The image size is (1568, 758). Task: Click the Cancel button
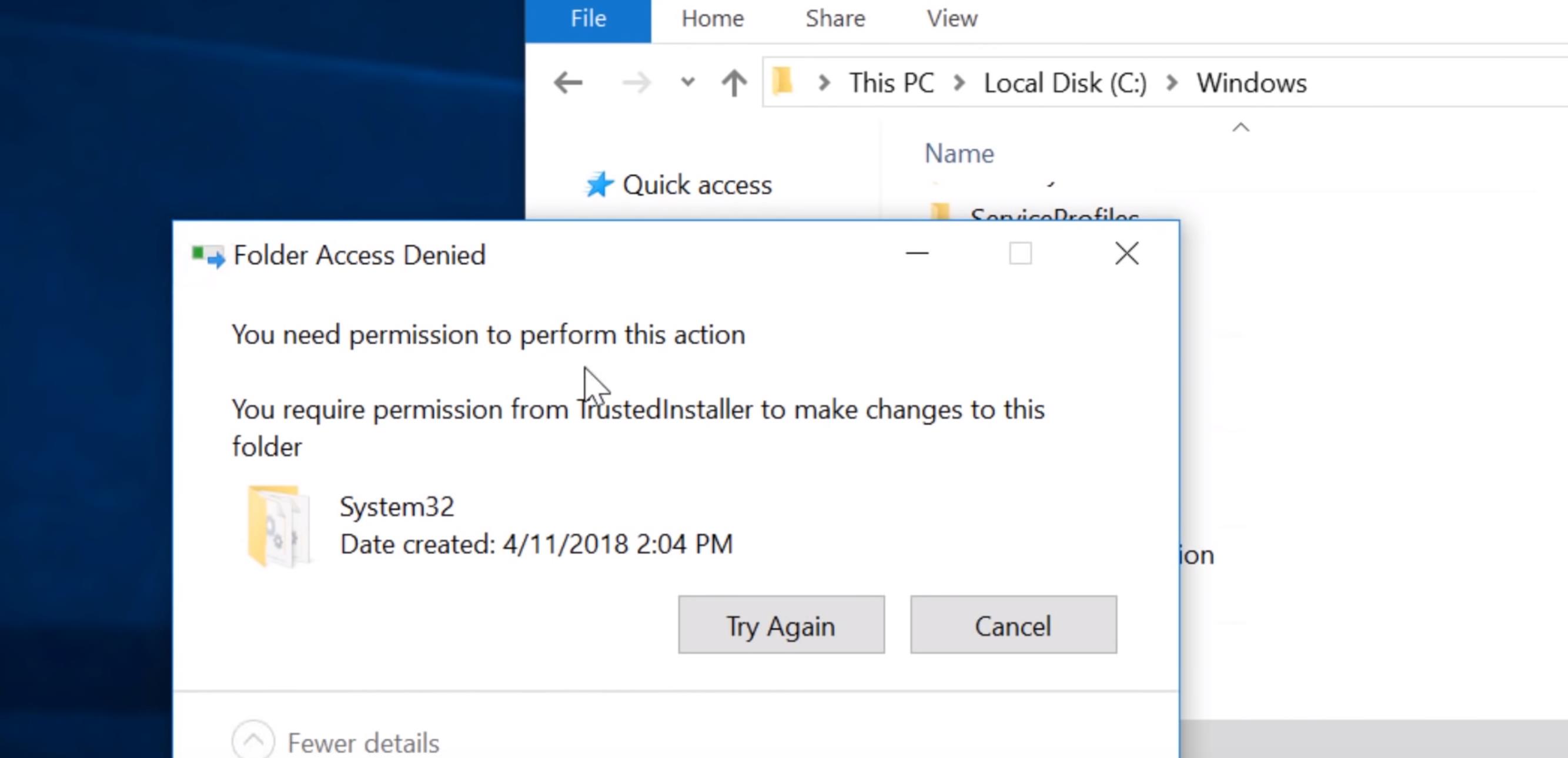(x=1013, y=625)
